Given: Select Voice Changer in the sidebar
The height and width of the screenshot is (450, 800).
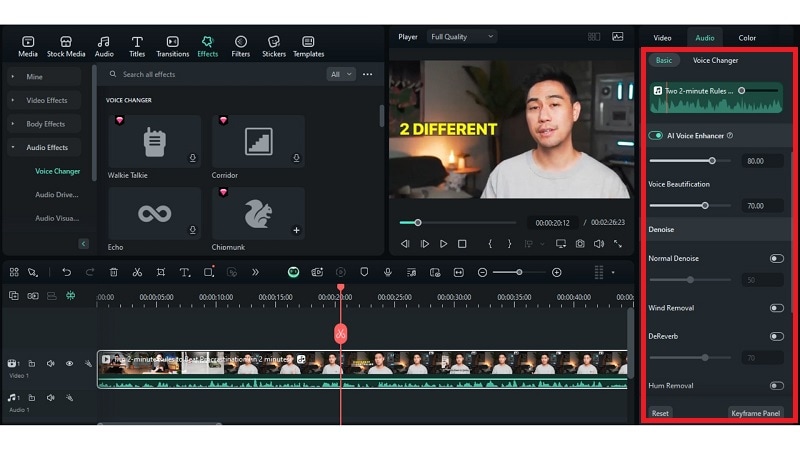Looking at the screenshot, I should click(x=57, y=171).
